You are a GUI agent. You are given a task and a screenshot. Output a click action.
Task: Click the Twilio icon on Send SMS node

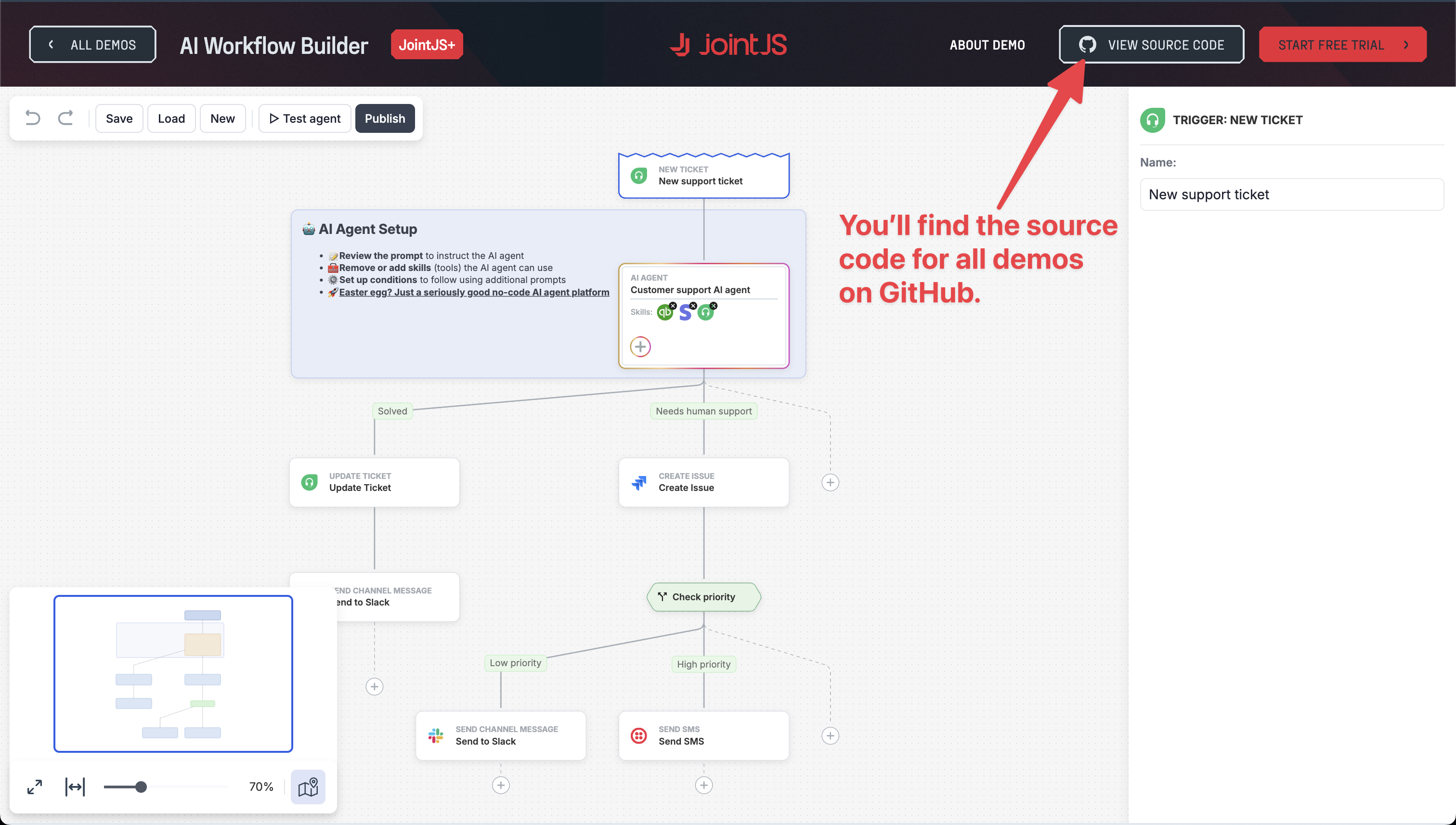639,735
